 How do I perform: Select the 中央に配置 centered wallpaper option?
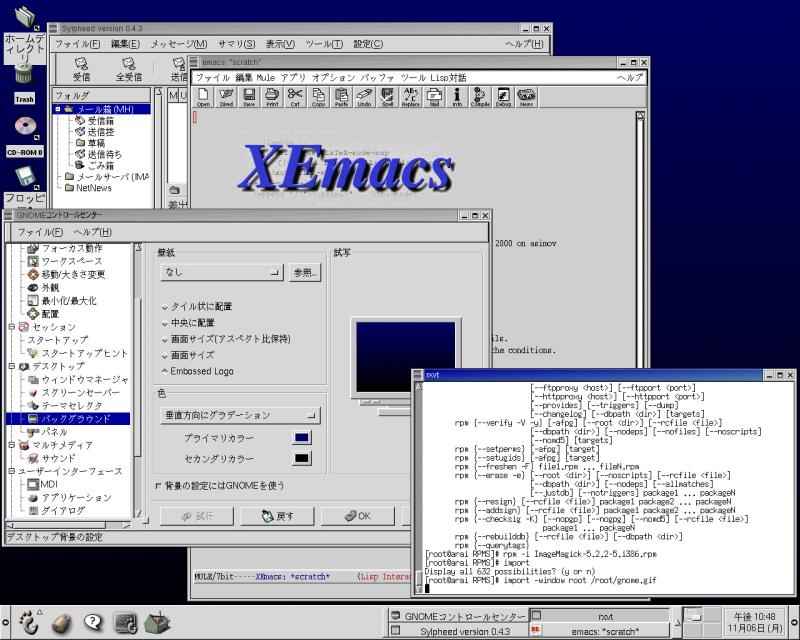pyautogui.click(x=188, y=323)
